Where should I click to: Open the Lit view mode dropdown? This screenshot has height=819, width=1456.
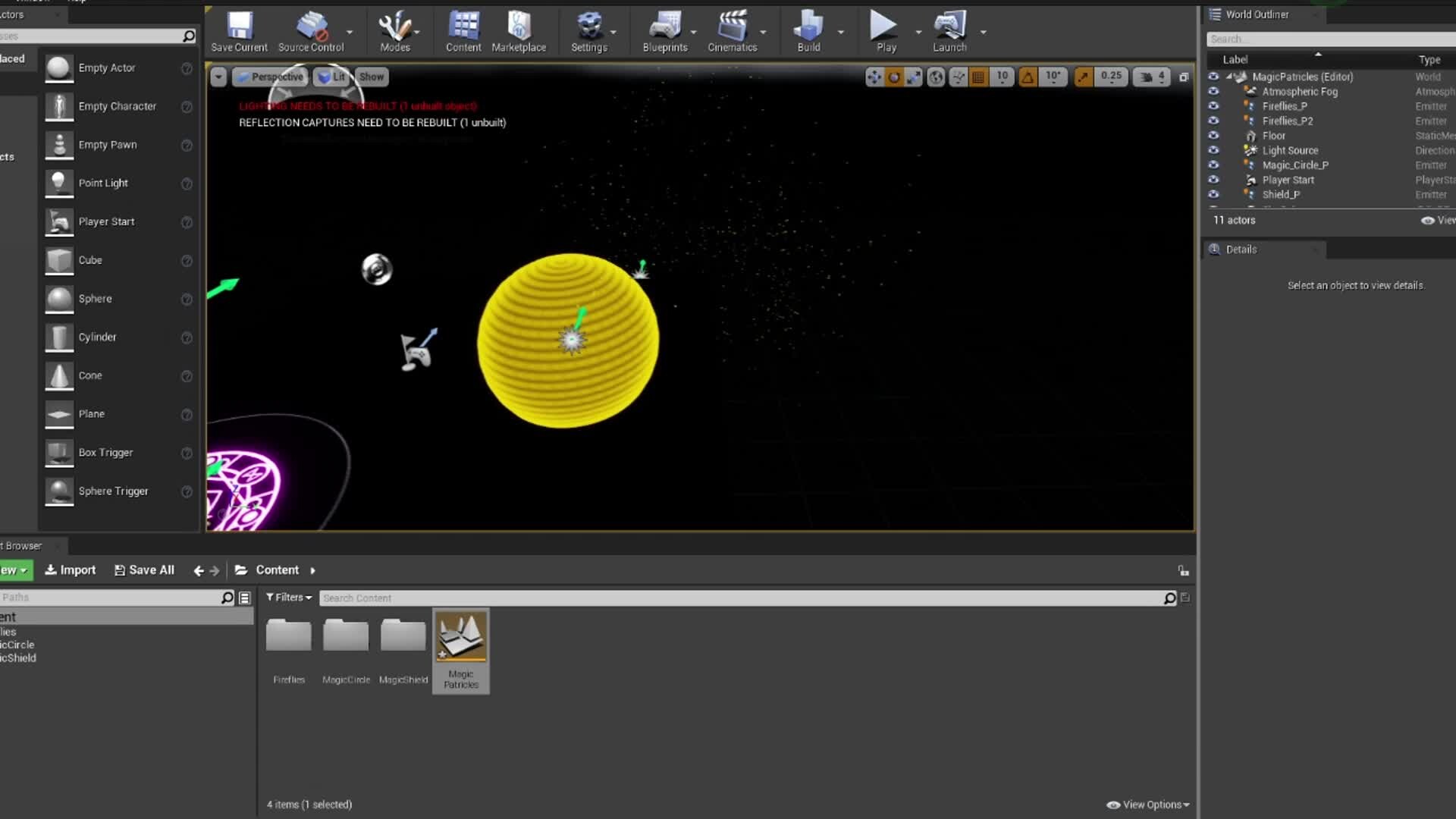tap(331, 77)
